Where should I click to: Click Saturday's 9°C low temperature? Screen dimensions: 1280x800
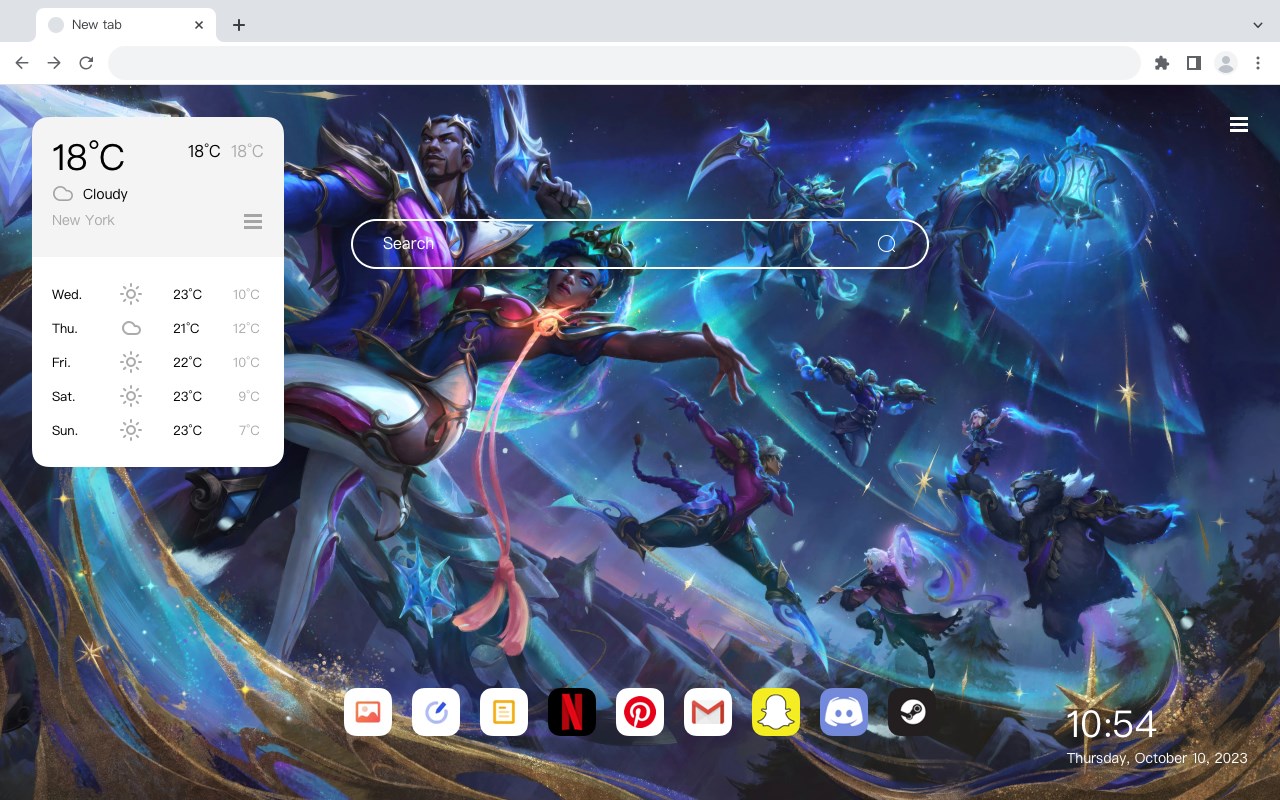(x=249, y=396)
